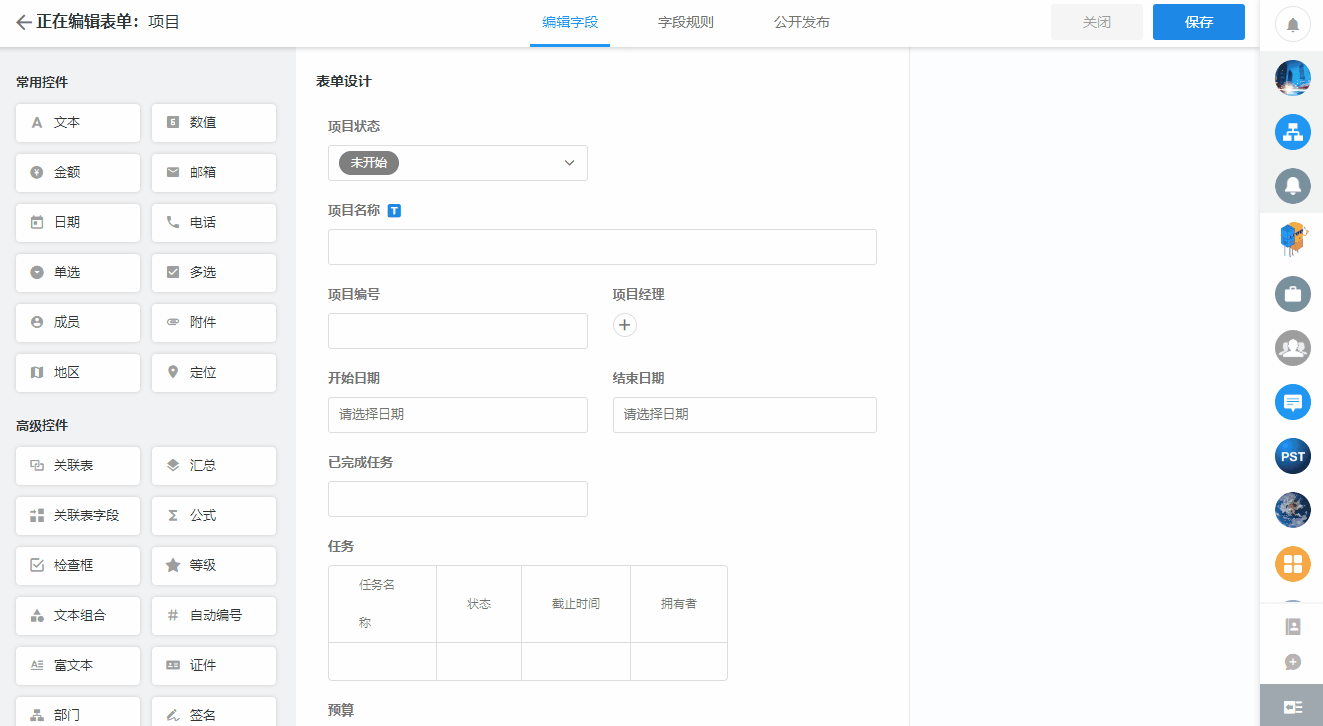
Task: Click the plus button under 项目经理
Action: pos(625,325)
